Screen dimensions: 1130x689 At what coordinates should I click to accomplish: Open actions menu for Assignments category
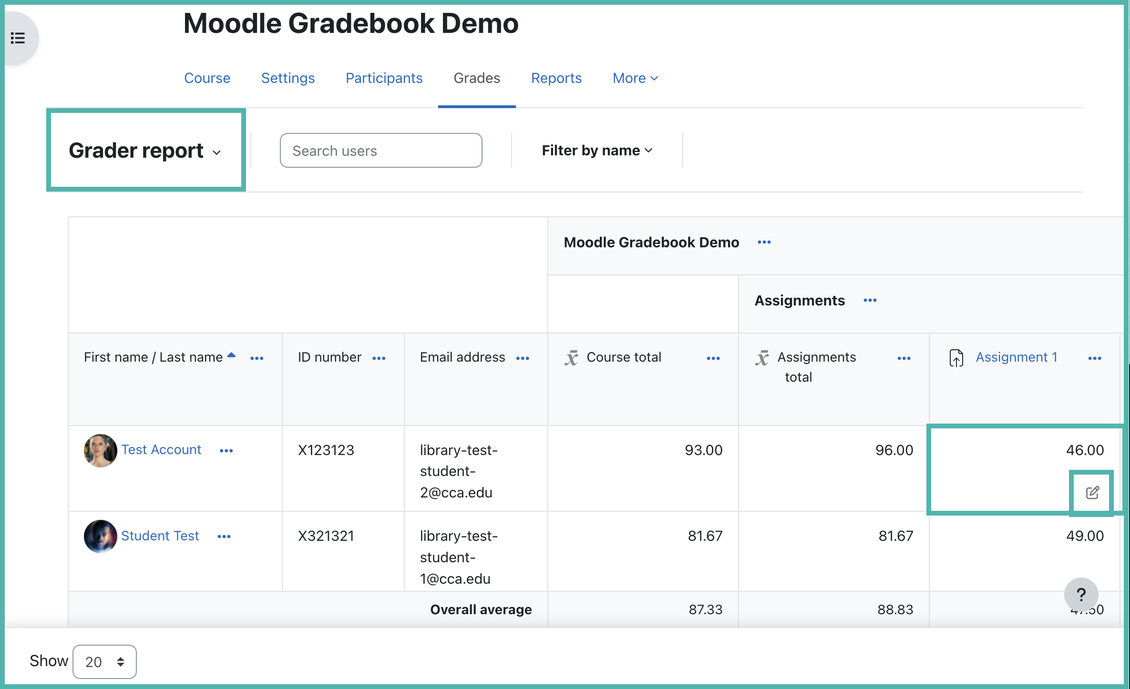click(x=871, y=301)
